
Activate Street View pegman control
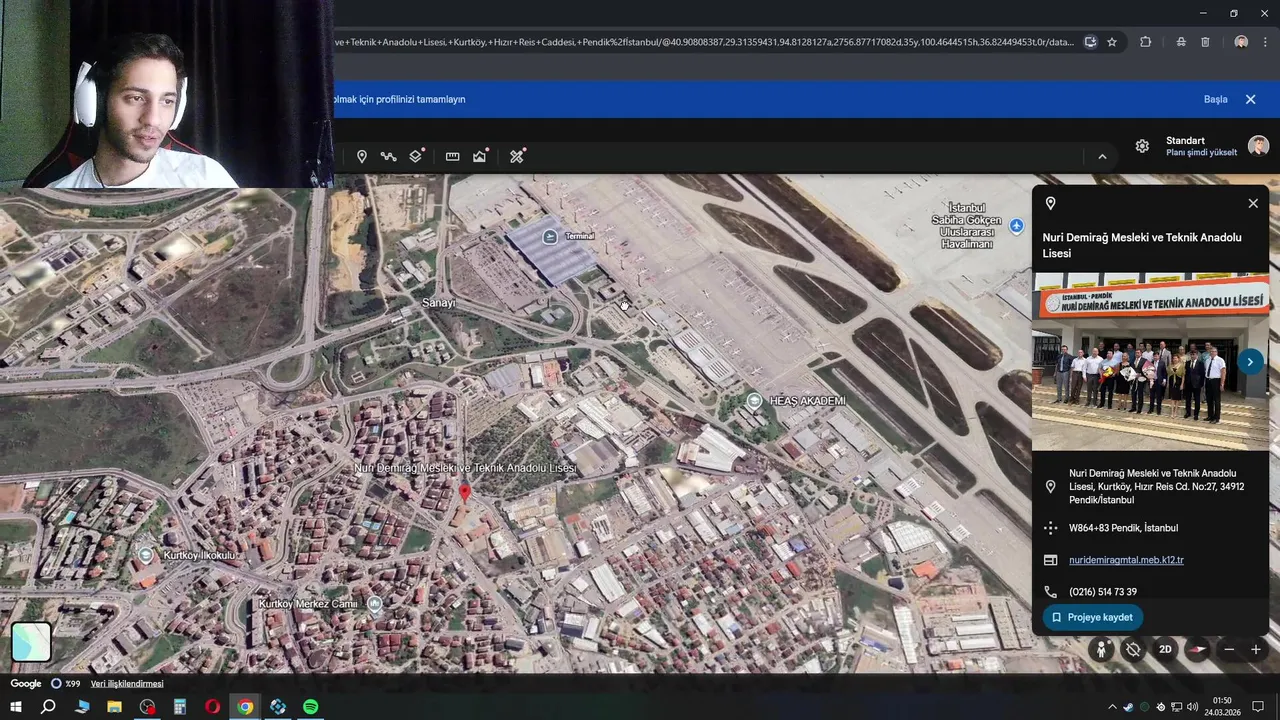(1101, 649)
